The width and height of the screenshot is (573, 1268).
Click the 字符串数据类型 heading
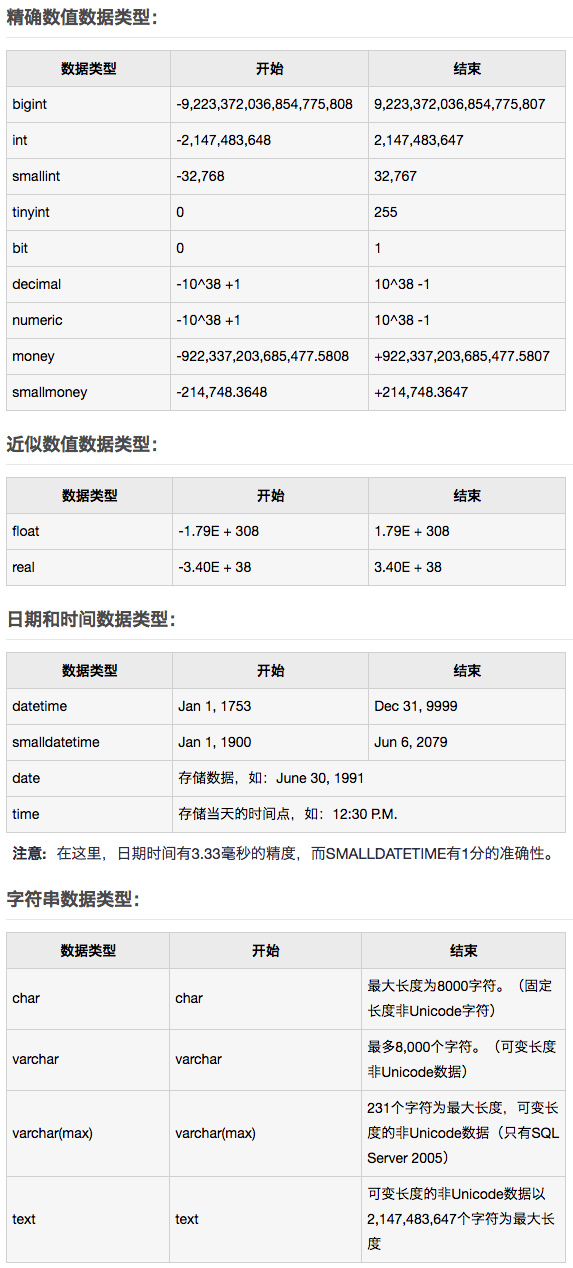(x=73, y=899)
